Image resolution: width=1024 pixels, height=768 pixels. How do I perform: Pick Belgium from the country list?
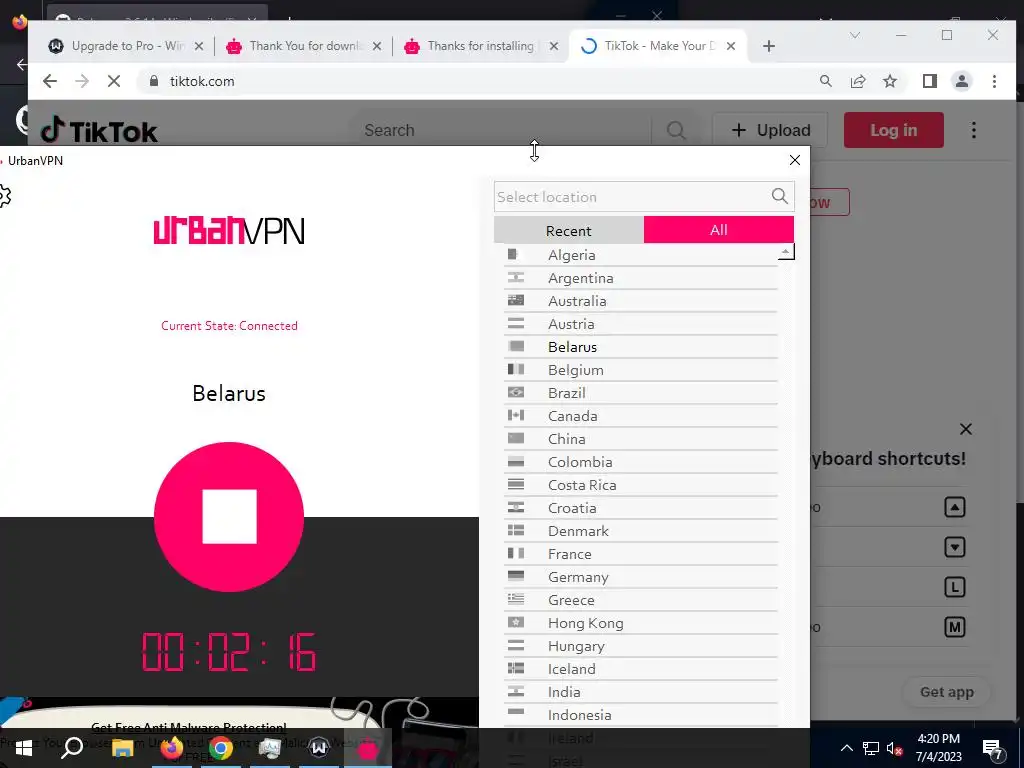[x=641, y=370]
